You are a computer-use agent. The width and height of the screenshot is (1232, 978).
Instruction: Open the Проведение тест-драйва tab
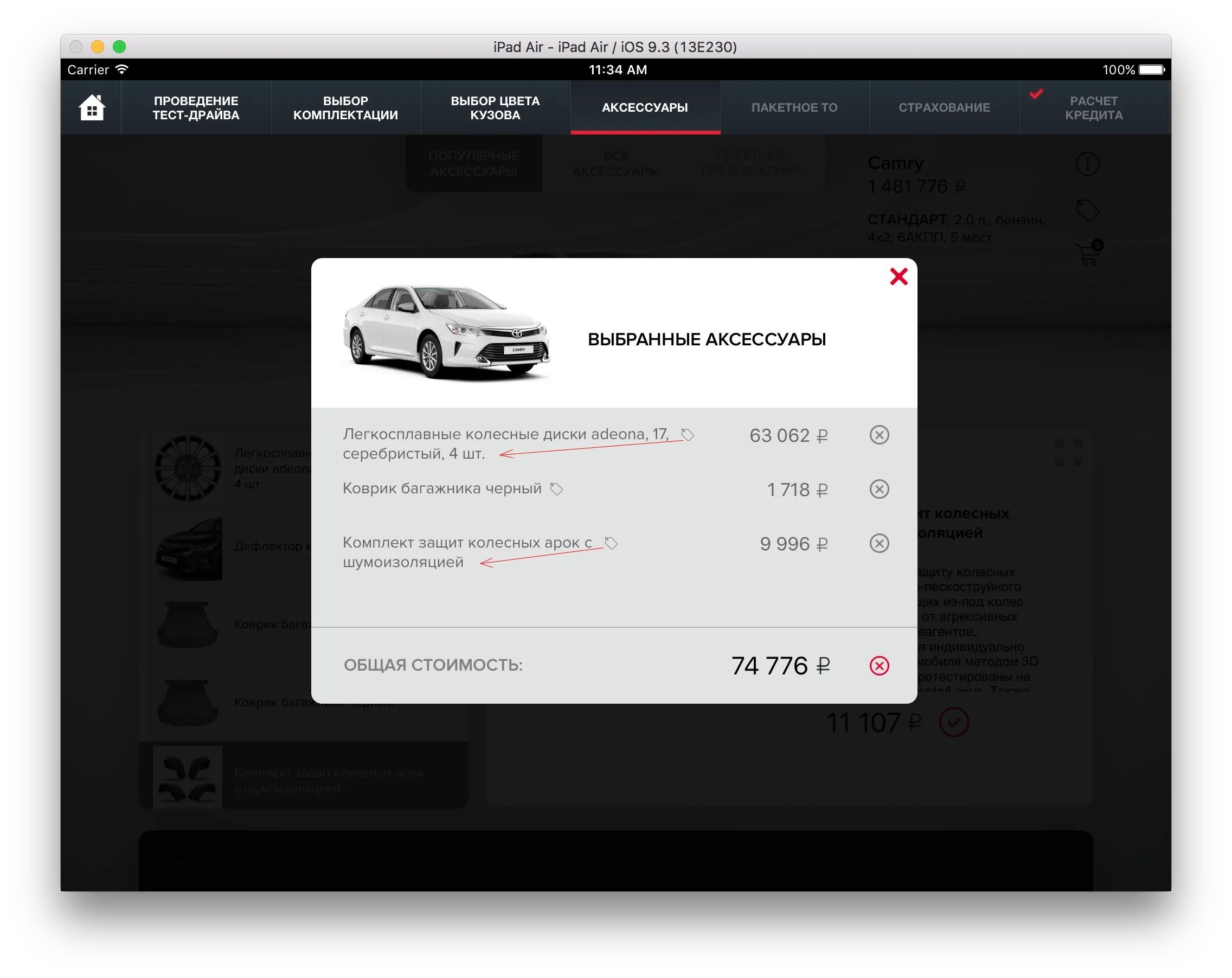[196, 107]
